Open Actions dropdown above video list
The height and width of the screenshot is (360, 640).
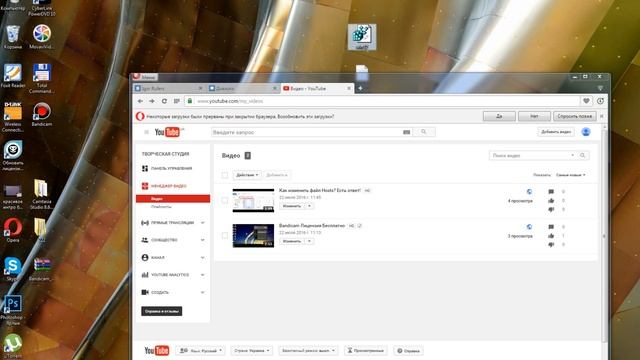click(x=247, y=175)
